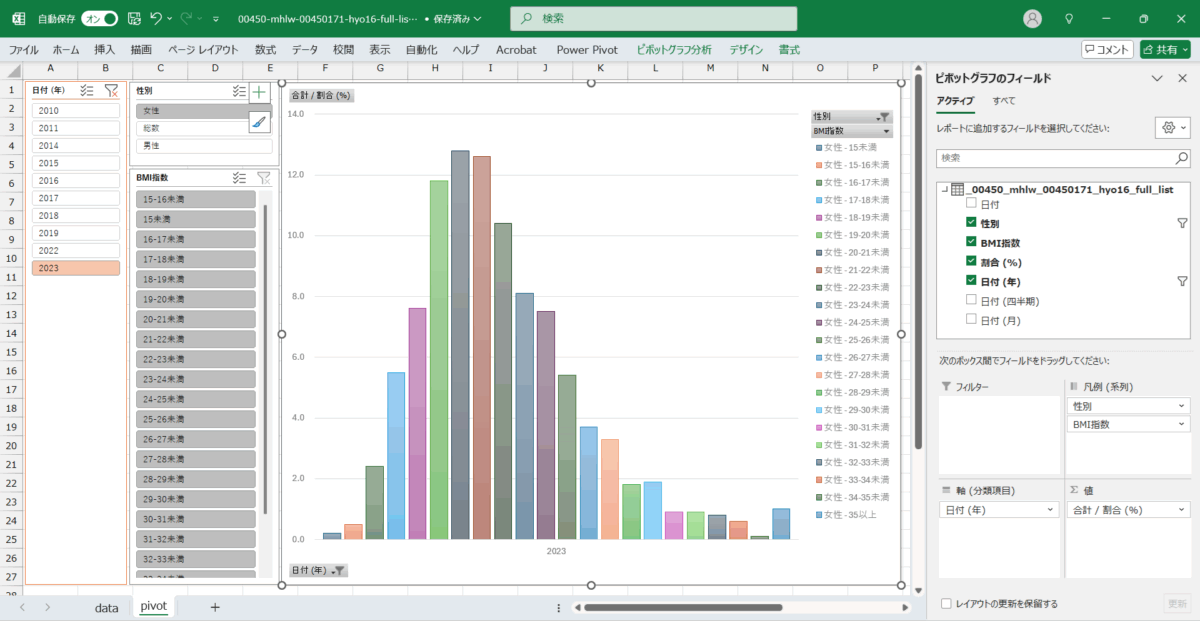Image resolution: width=1200 pixels, height=621 pixels.
Task: Click the chart elements plus button
Action: click(259, 92)
